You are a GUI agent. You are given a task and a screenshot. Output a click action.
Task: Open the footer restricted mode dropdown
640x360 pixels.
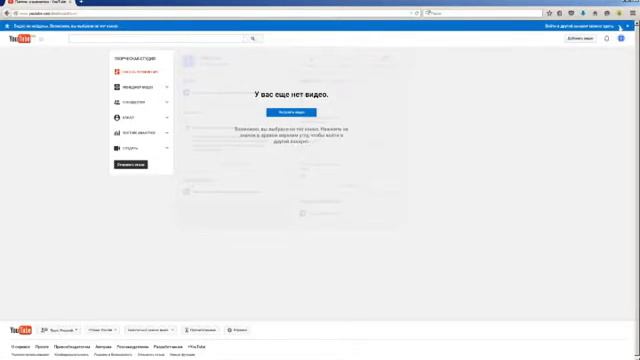[150, 330]
